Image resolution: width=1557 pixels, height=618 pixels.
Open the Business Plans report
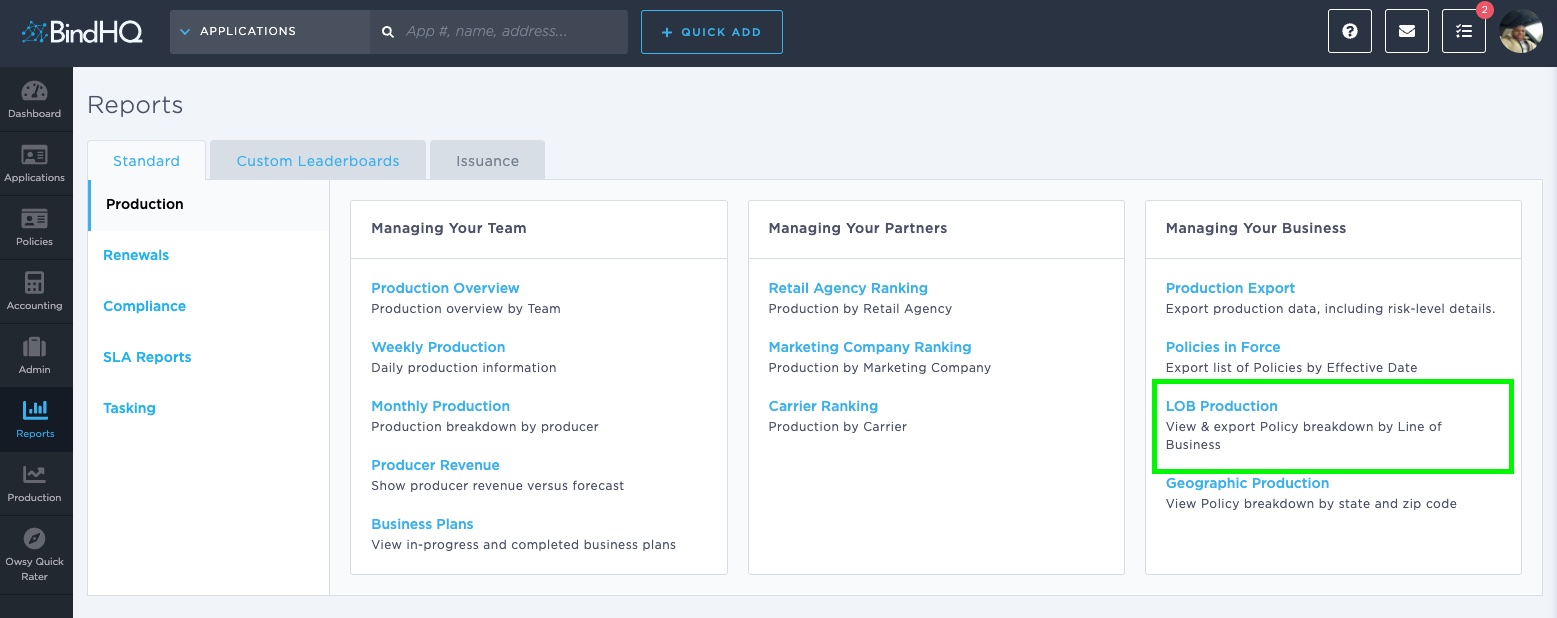click(422, 524)
